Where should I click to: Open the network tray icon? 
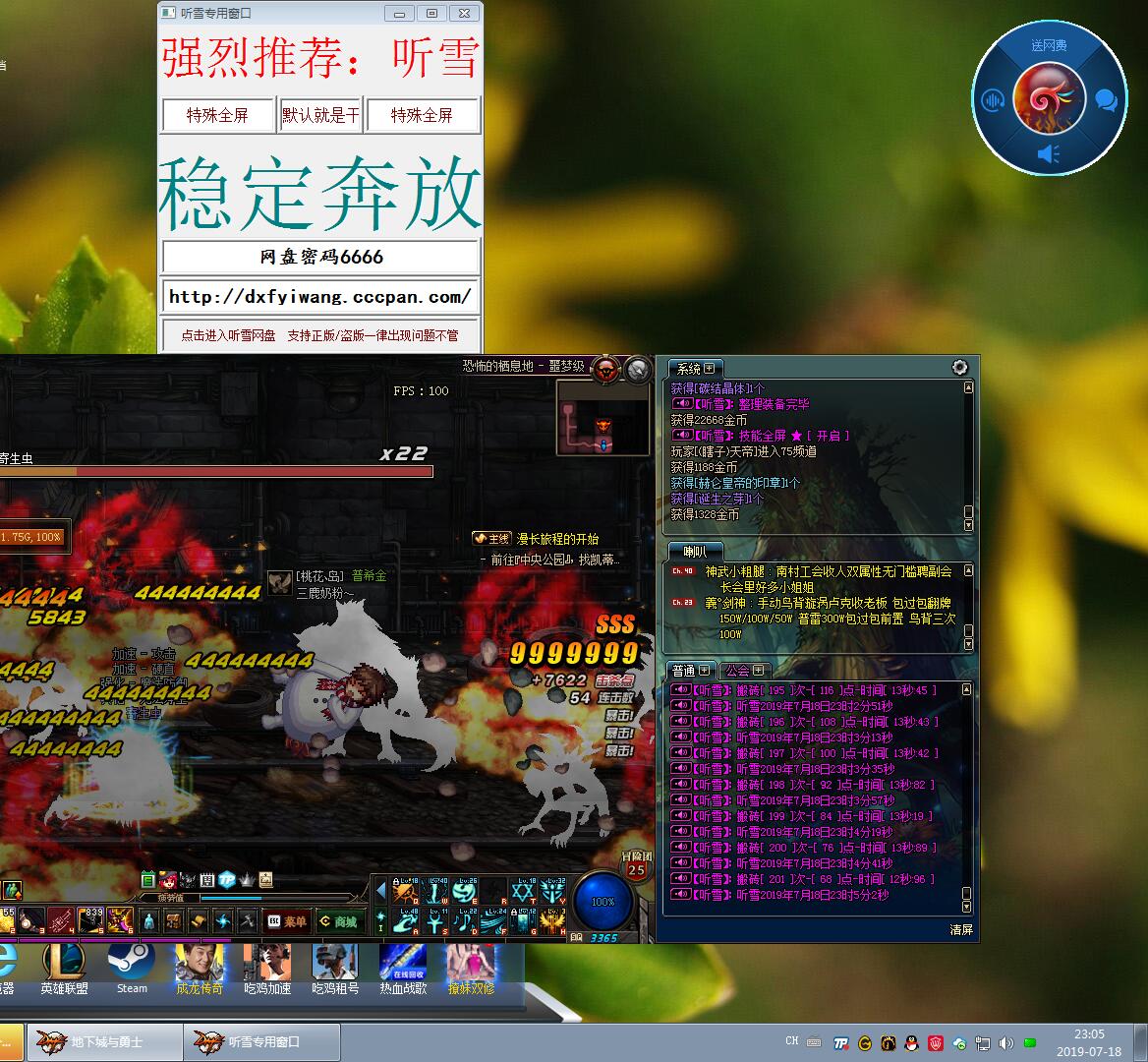coord(983,1043)
